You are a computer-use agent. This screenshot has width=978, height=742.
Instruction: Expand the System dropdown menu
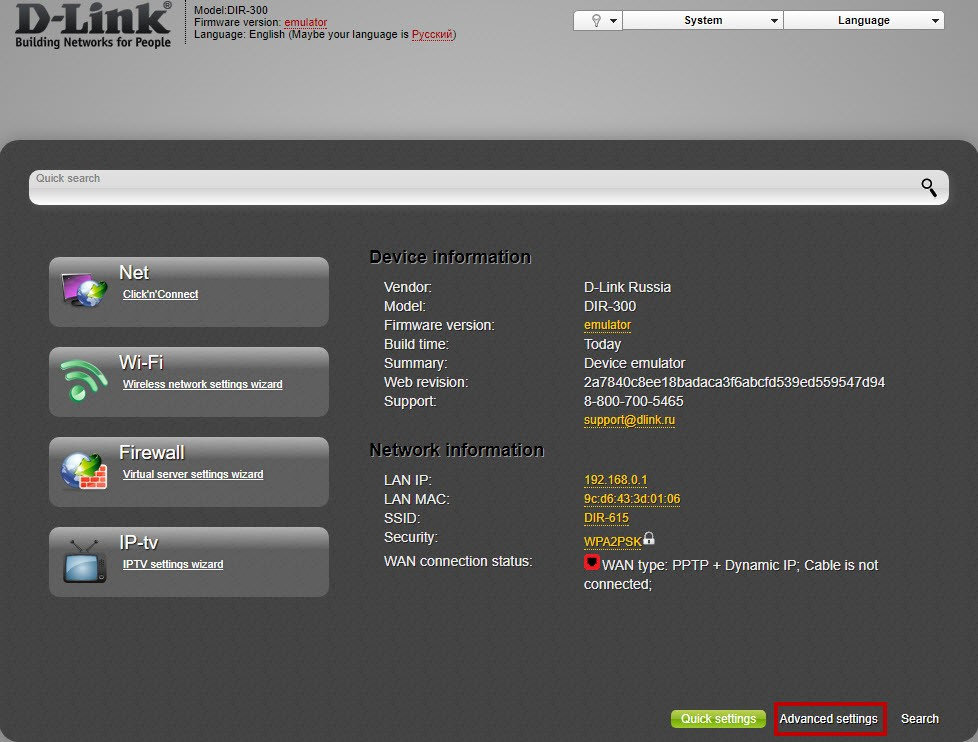[x=703, y=21]
